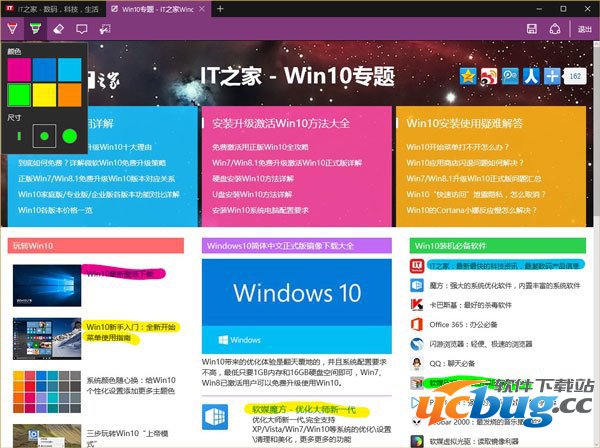Add a typed note with comment tool
Screen dimensions: 600x448
pos(82,29)
